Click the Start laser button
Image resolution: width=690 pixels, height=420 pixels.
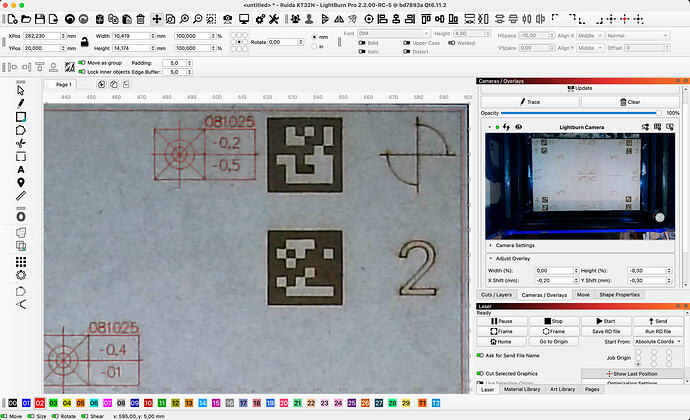606,321
